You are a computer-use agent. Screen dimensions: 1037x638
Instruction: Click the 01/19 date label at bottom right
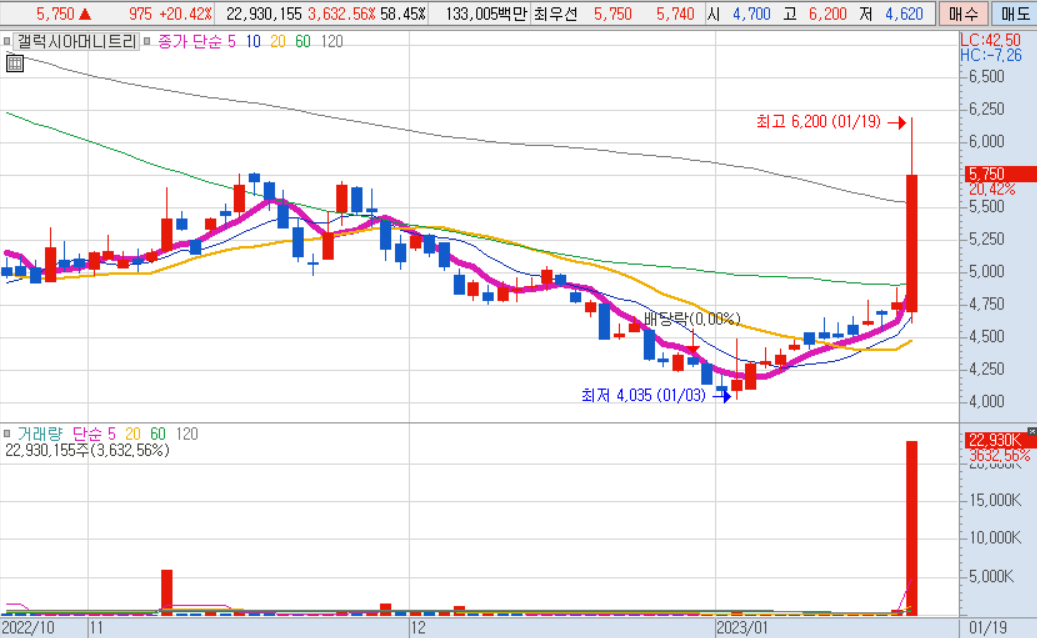[x=987, y=627]
